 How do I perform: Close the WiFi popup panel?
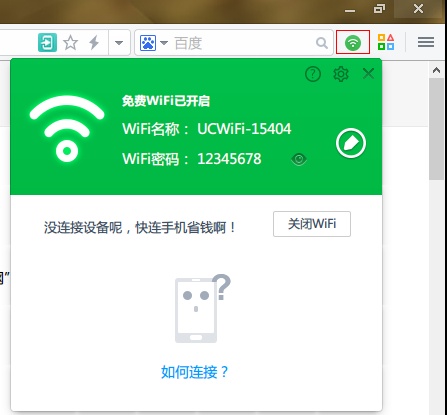[x=368, y=73]
